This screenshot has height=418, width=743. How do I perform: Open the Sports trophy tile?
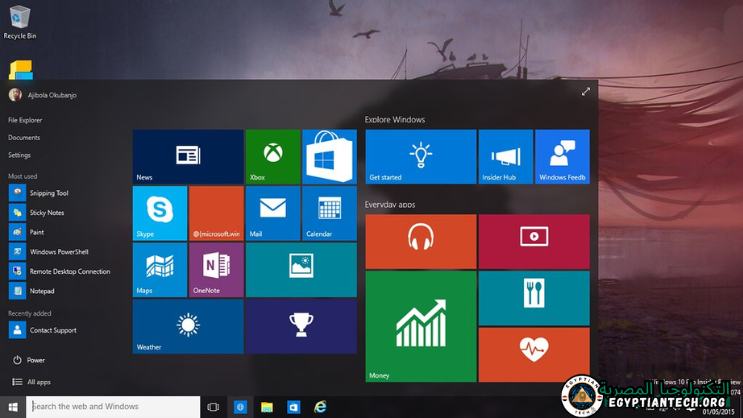point(301,327)
